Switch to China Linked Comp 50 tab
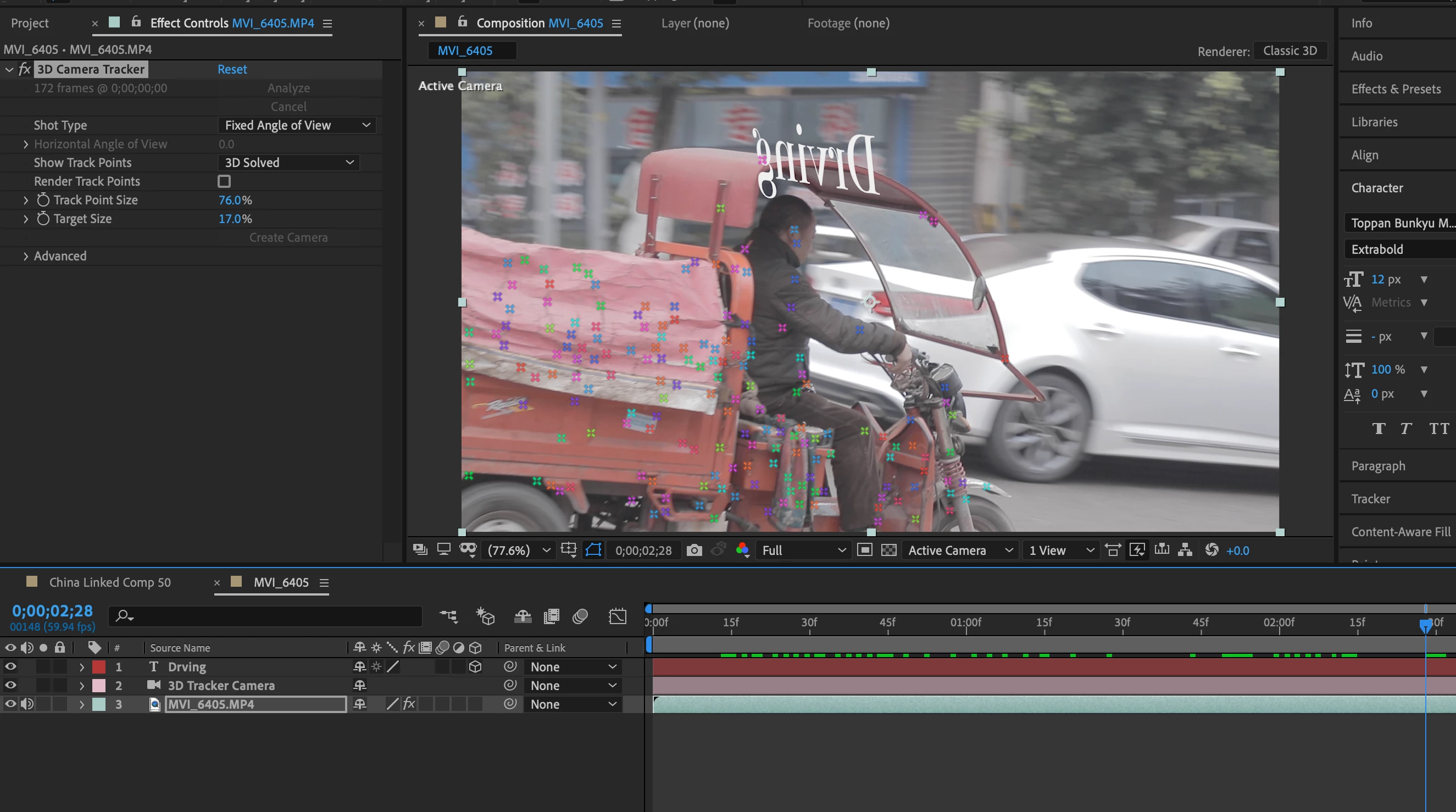Viewport: 1456px width, 812px height. point(109,582)
